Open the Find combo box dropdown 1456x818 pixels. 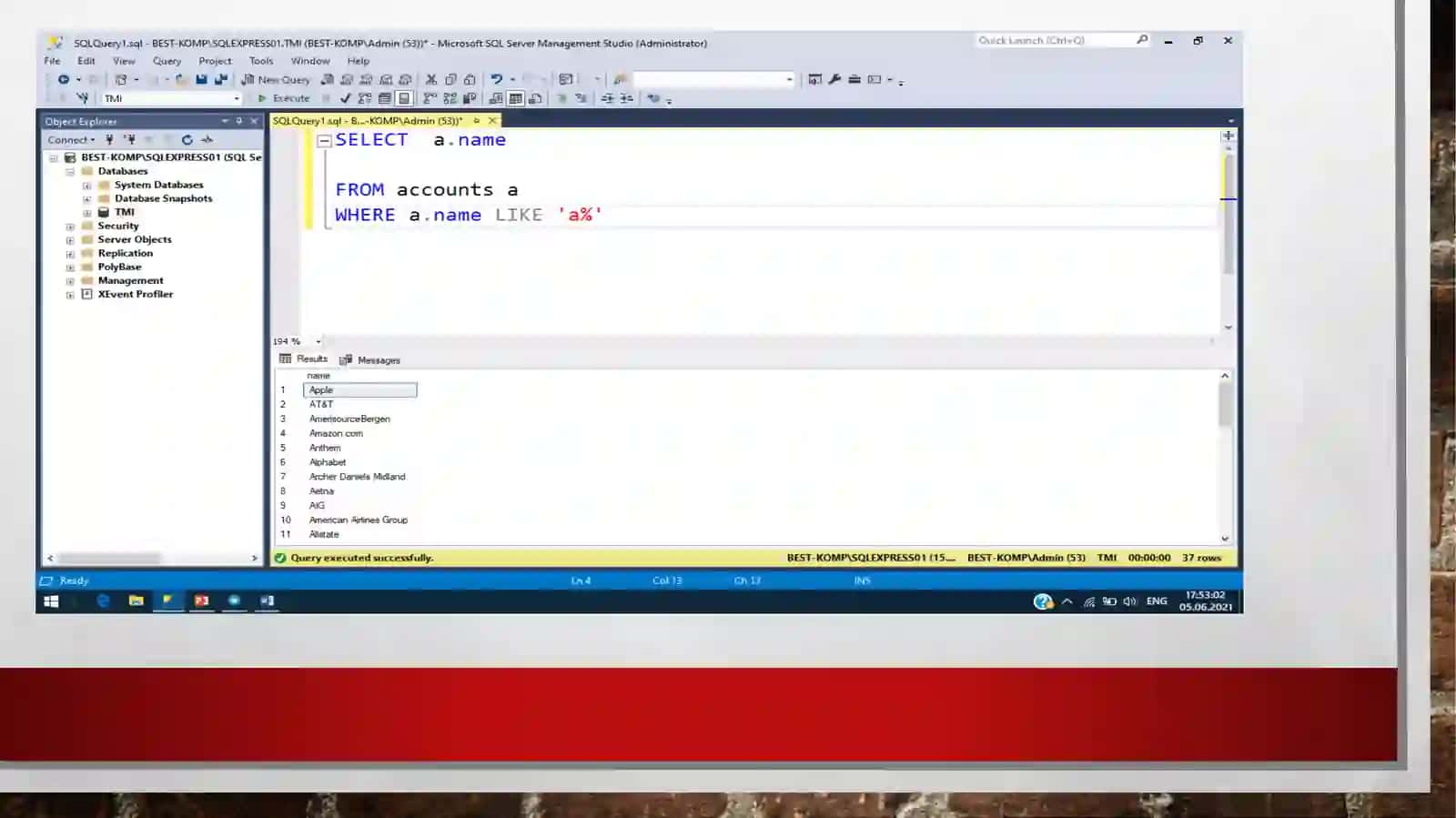point(789,80)
